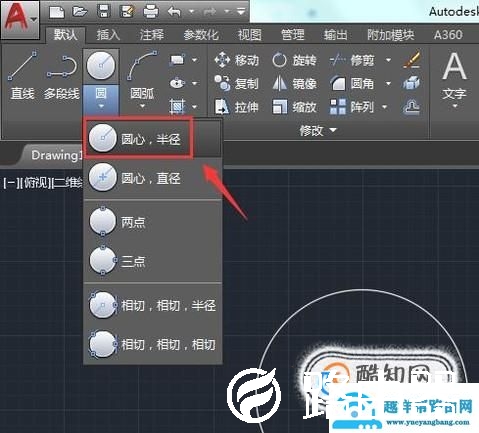Screen dimensions: 479x433
Task: Open the Trim (修剪) dropdown arrow
Action: pos(388,60)
